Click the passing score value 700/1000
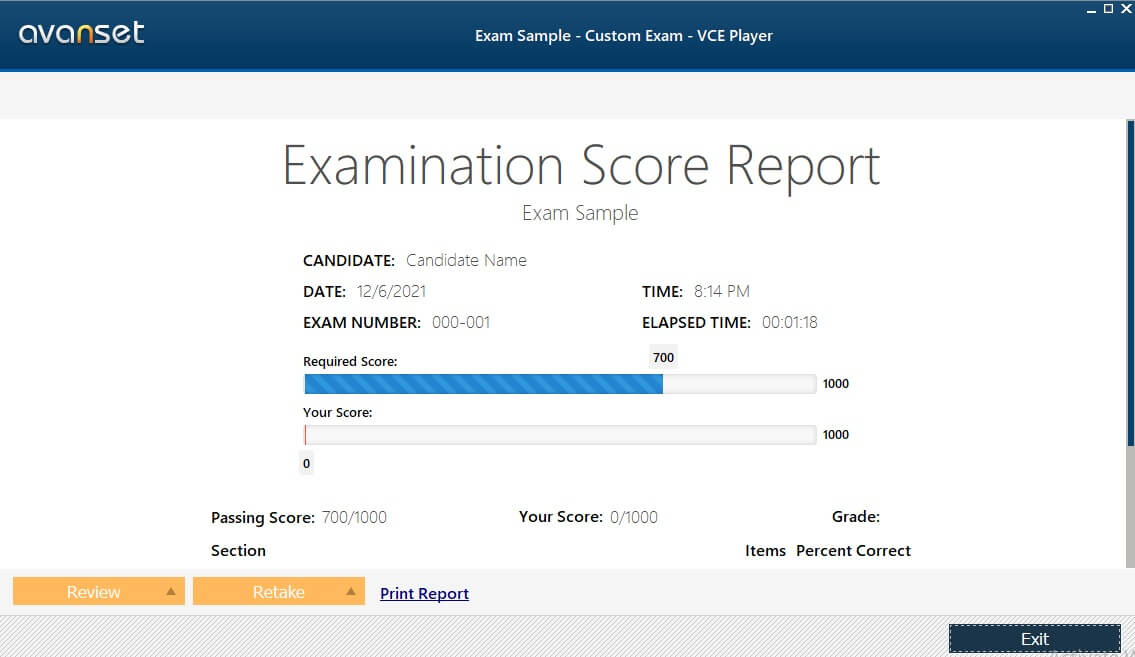1135x657 pixels. [354, 517]
